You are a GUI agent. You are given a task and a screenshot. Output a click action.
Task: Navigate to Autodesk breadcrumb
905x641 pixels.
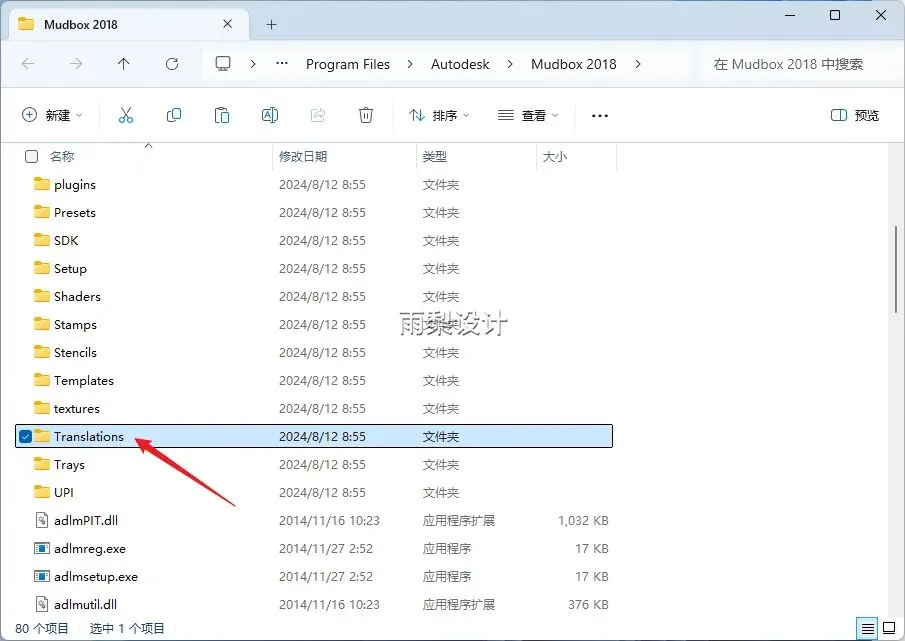coord(460,64)
